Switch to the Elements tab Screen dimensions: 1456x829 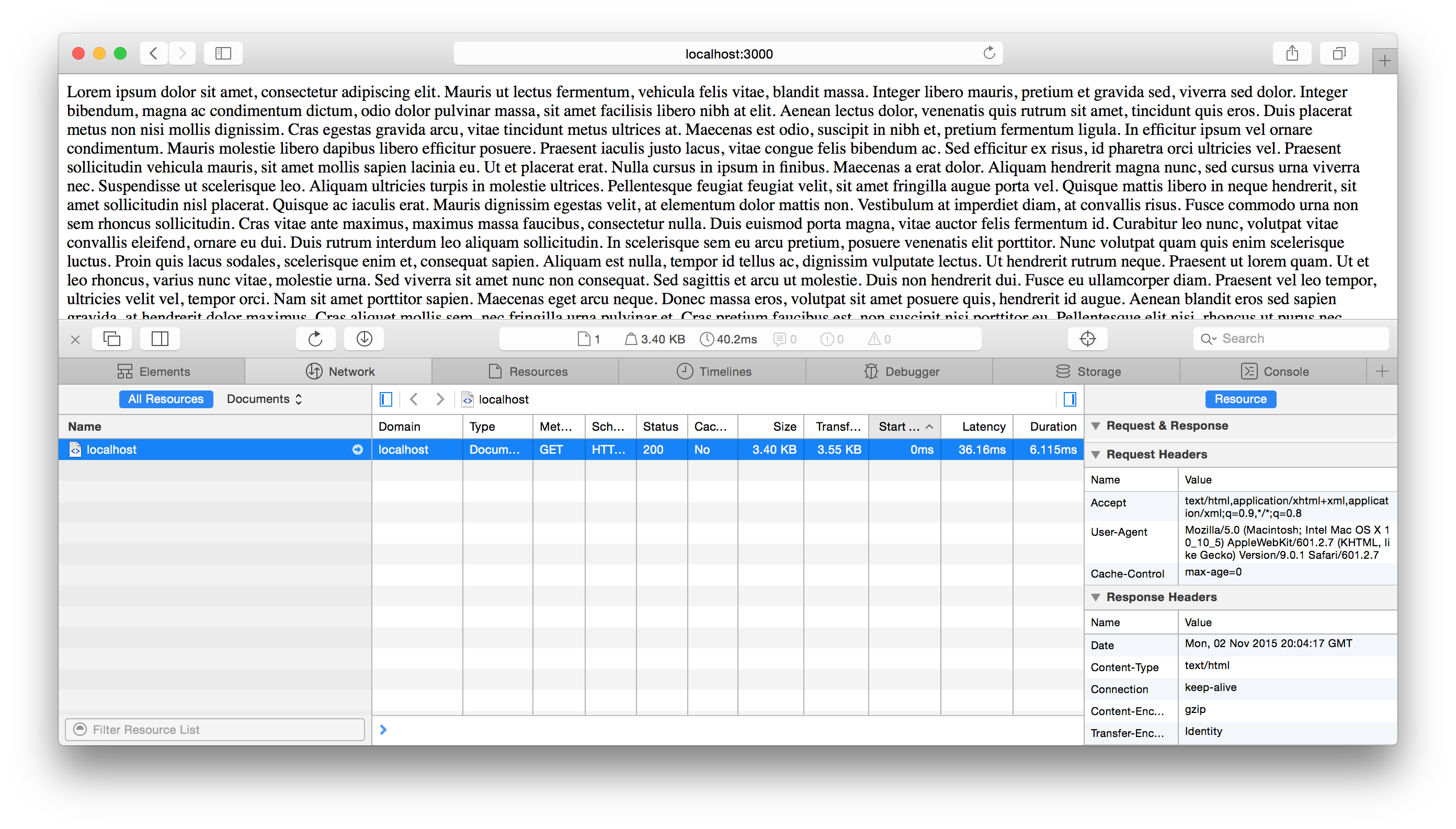click(153, 372)
